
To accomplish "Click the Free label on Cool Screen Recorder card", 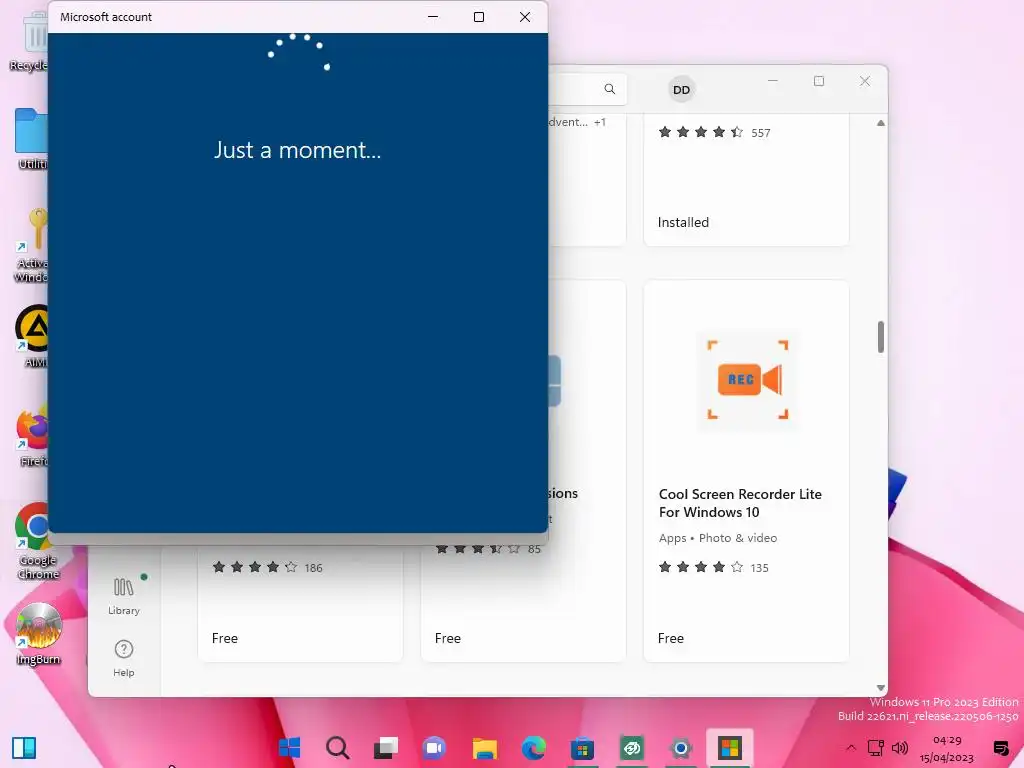I will (x=671, y=638).
